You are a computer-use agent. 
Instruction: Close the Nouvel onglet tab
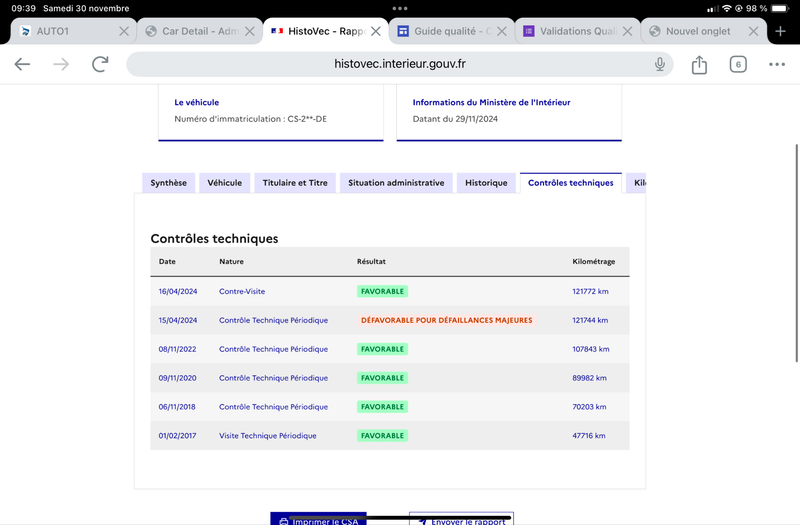(x=753, y=32)
